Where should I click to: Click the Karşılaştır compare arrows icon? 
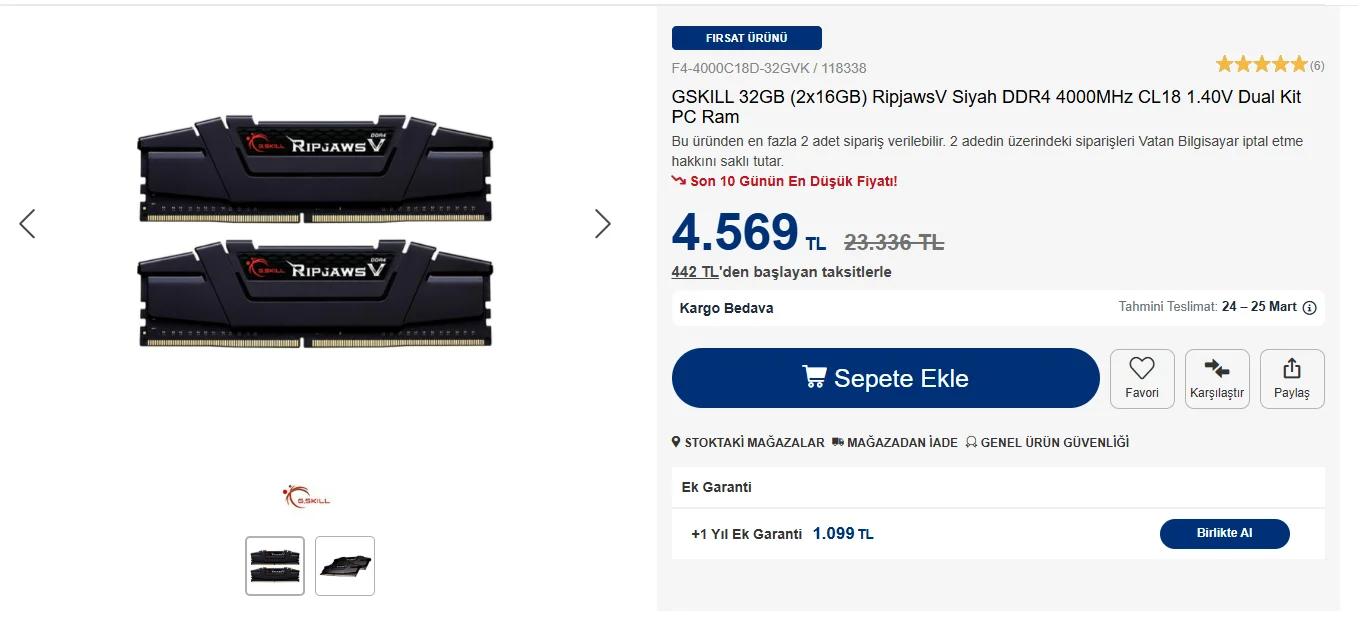1217,369
